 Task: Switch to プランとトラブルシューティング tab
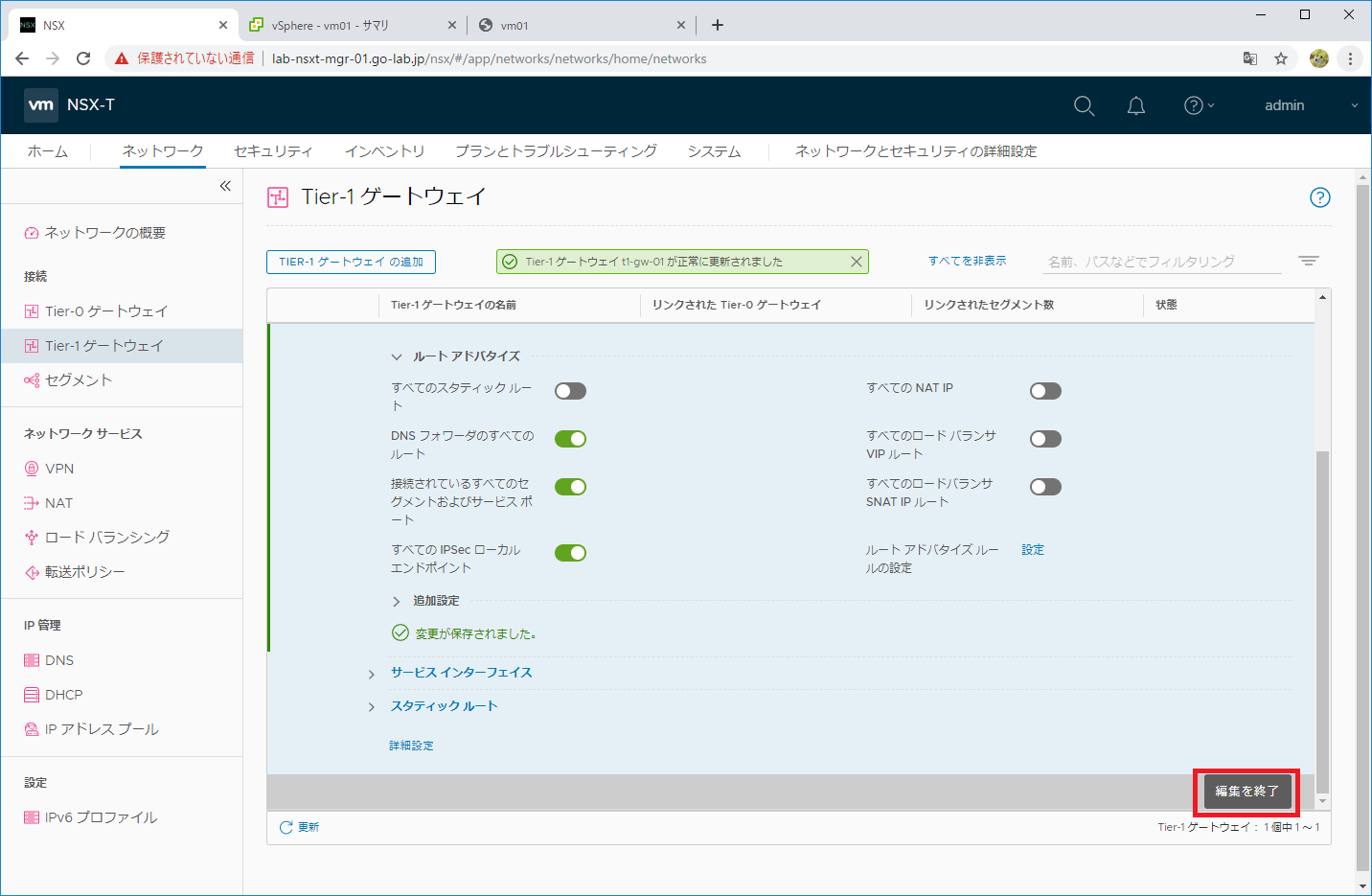[x=556, y=151]
